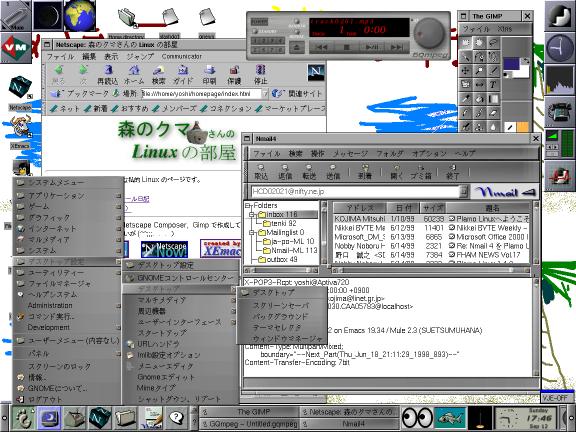This screenshot has height=432, width=576.
Task: Open the help question-mark icon on panel
Action: 176,418
